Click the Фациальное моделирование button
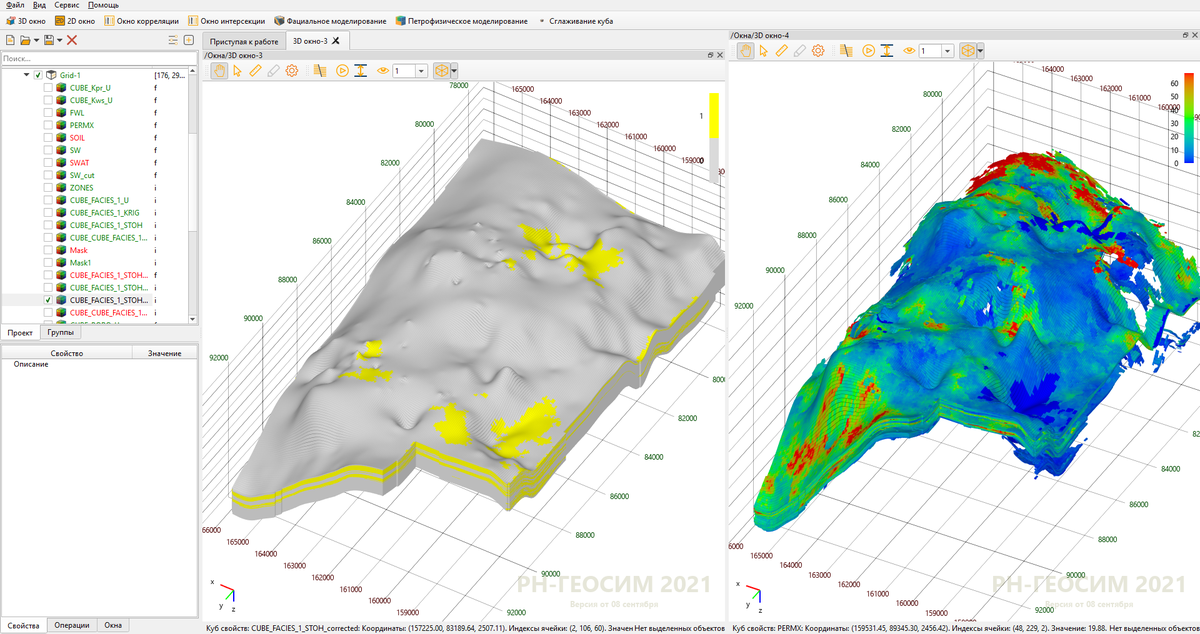This screenshot has width=1200, height=634. coord(330,20)
